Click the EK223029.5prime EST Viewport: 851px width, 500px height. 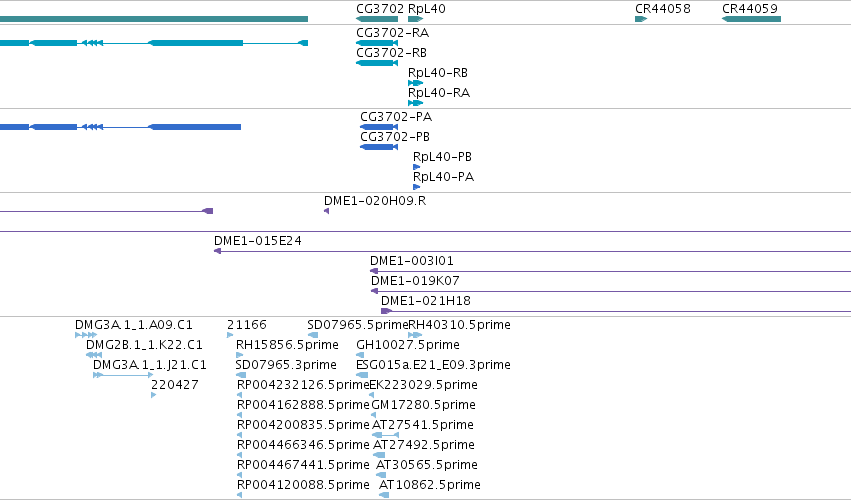371,395
